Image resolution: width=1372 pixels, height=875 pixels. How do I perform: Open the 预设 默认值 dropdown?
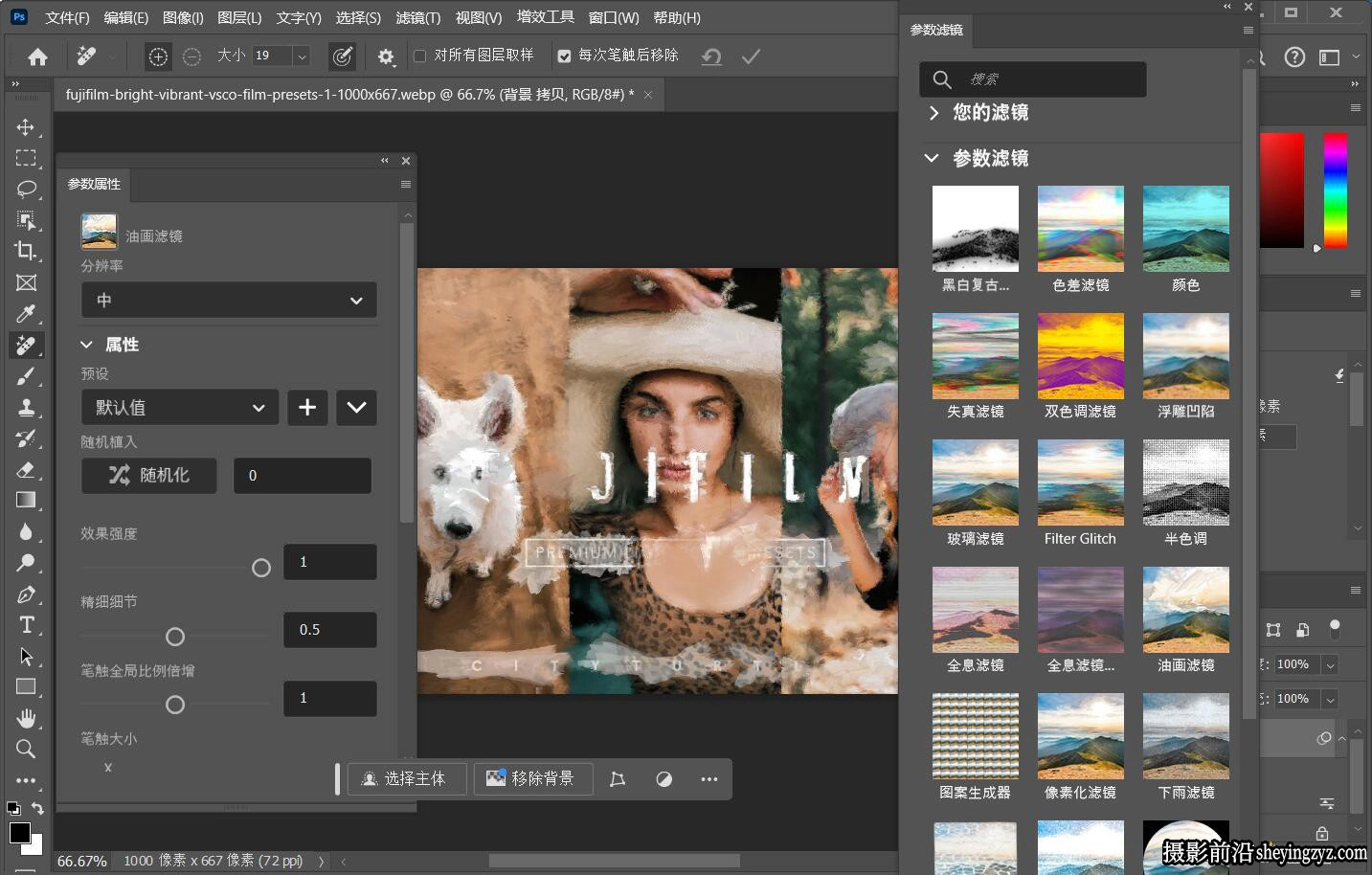(x=180, y=408)
